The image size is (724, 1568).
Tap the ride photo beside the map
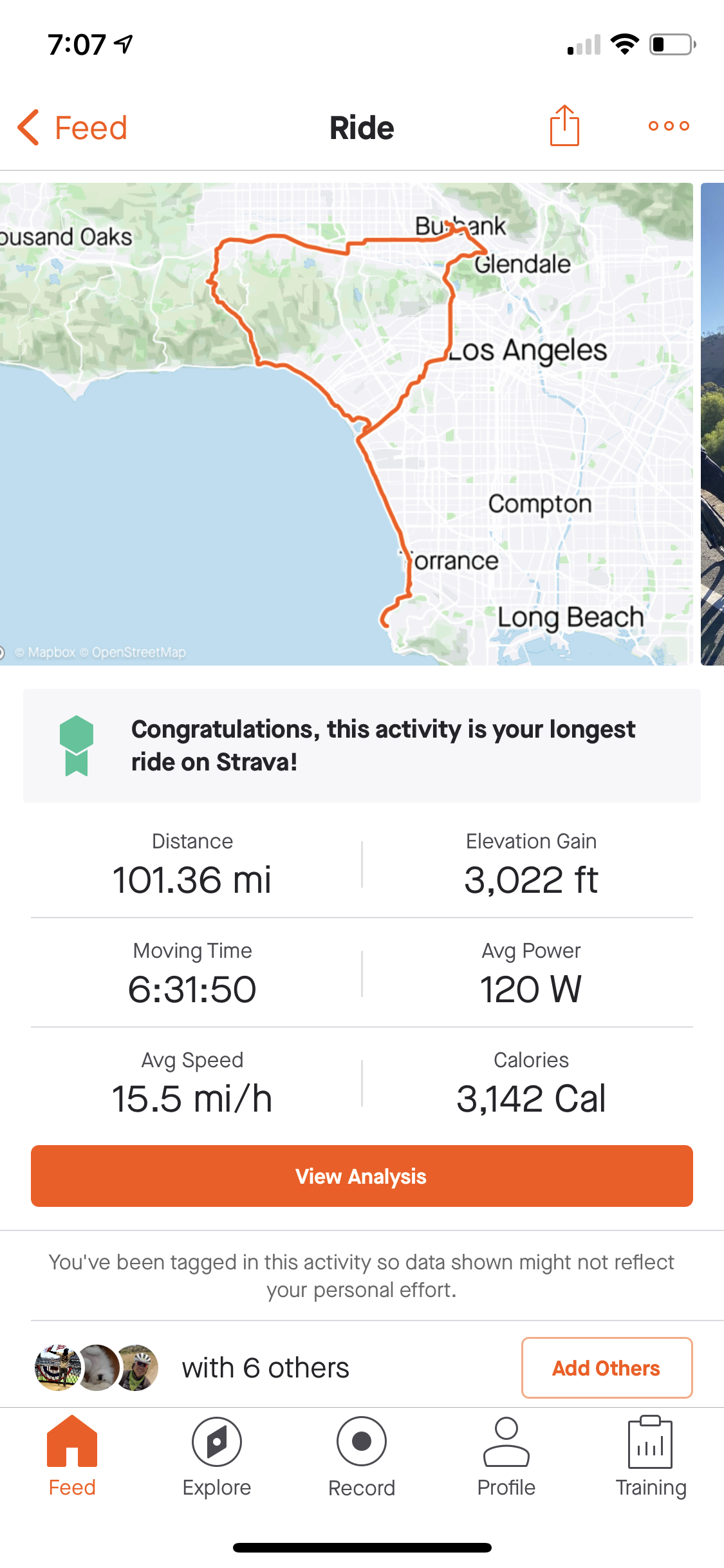pyautogui.click(x=712, y=424)
